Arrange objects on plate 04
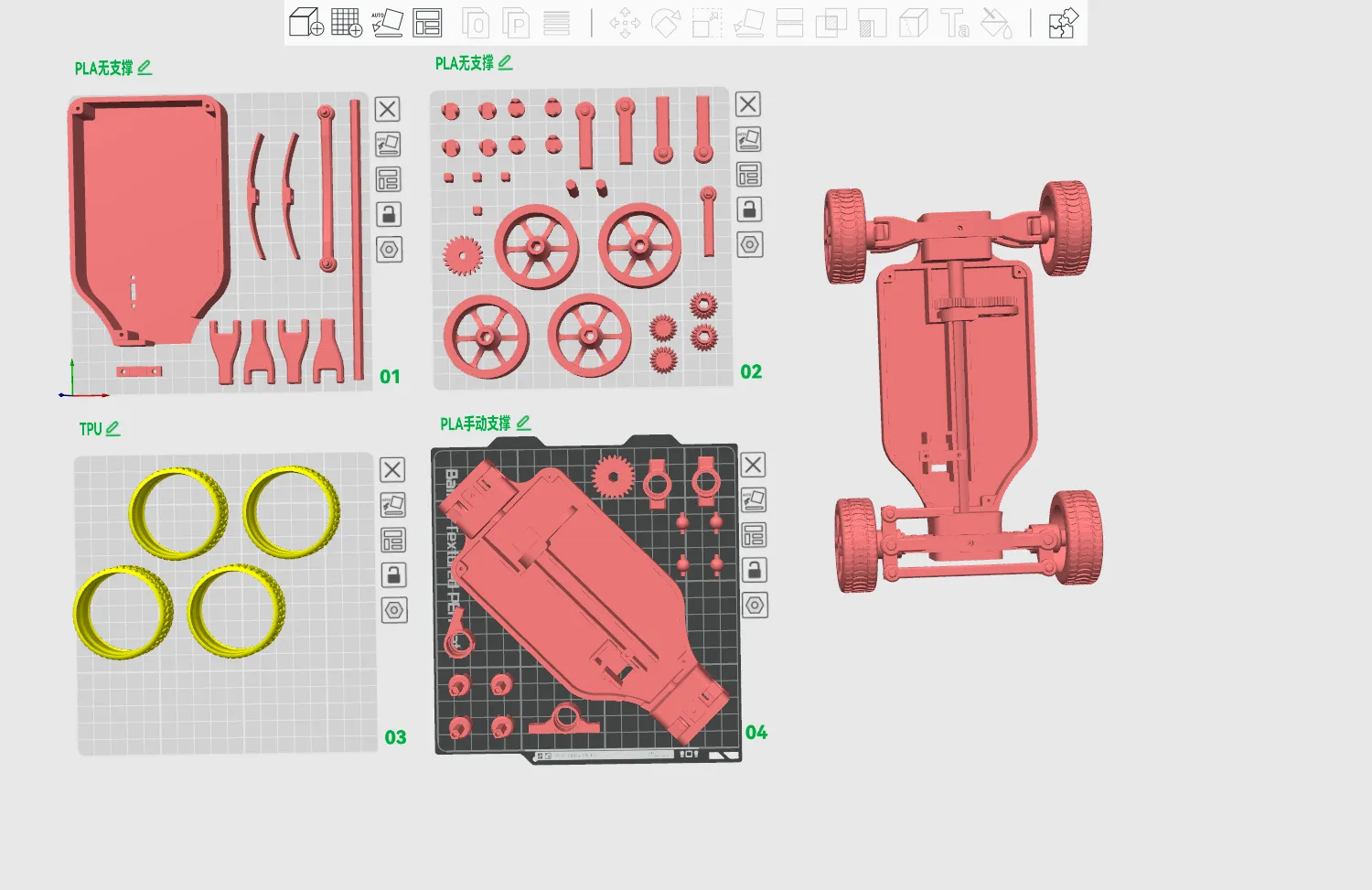The height and width of the screenshot is (890, 1372). click(754, 535)
